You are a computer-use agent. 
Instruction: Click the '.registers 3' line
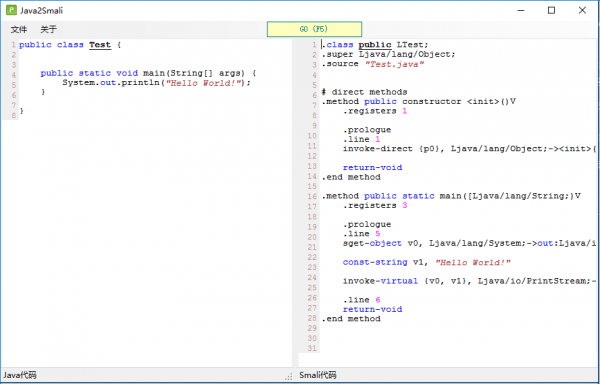[x=375, y=206]
